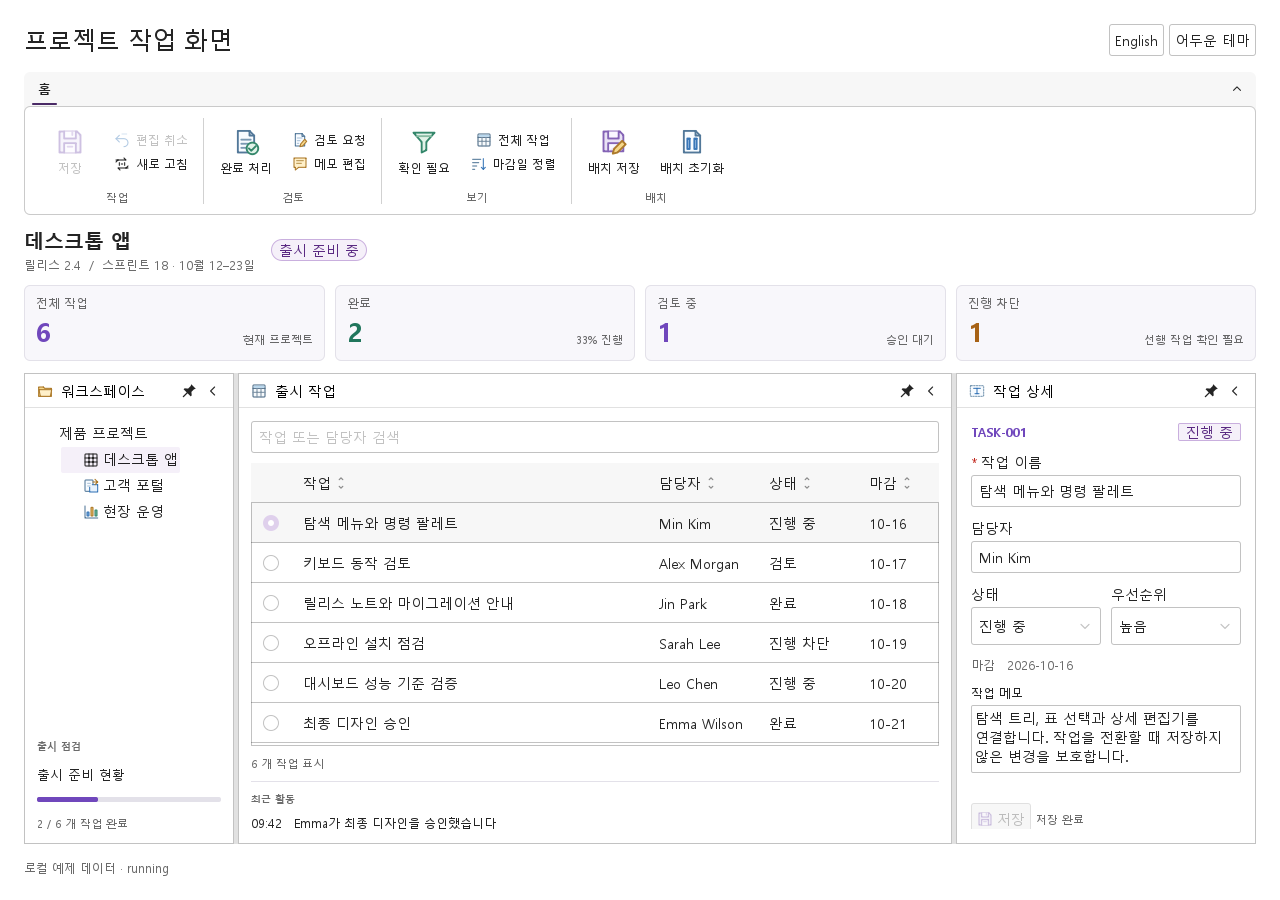Viewport: 1280px width, 900px height.
Task: Switch language to English
Action: [1136, 40]
